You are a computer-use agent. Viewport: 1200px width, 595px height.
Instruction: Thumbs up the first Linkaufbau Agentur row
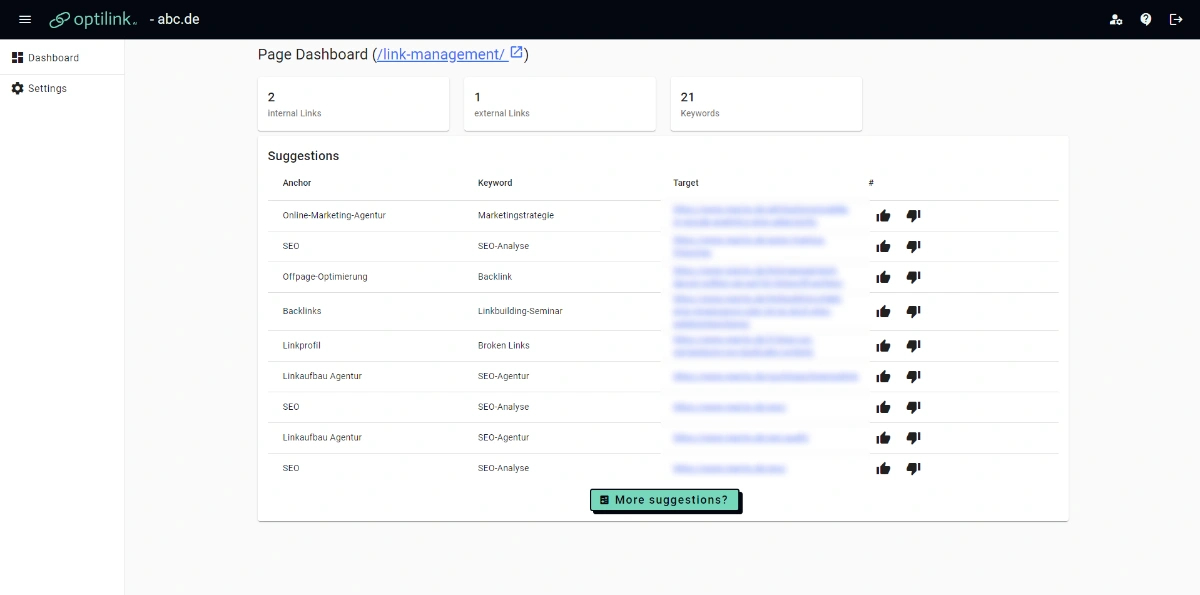click(883, 377)
